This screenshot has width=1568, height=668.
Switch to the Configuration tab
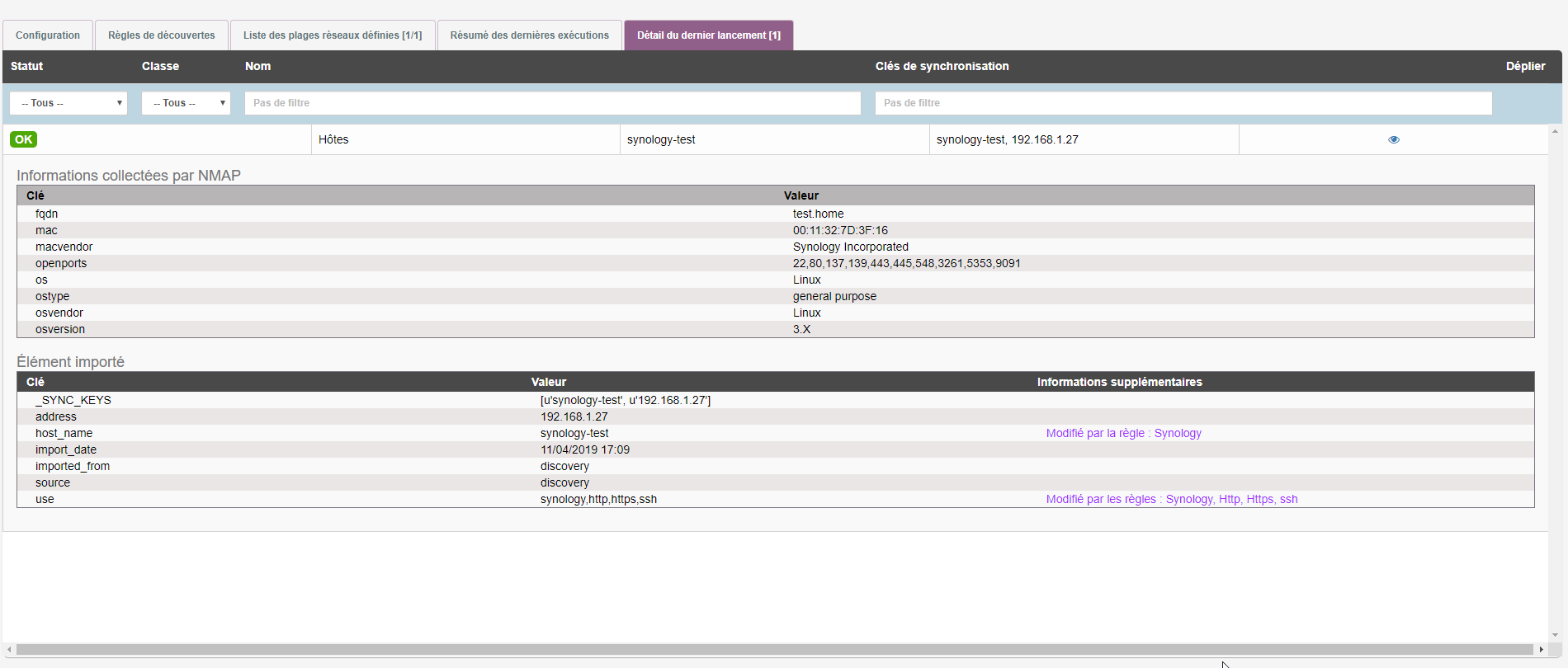(48, 35)
